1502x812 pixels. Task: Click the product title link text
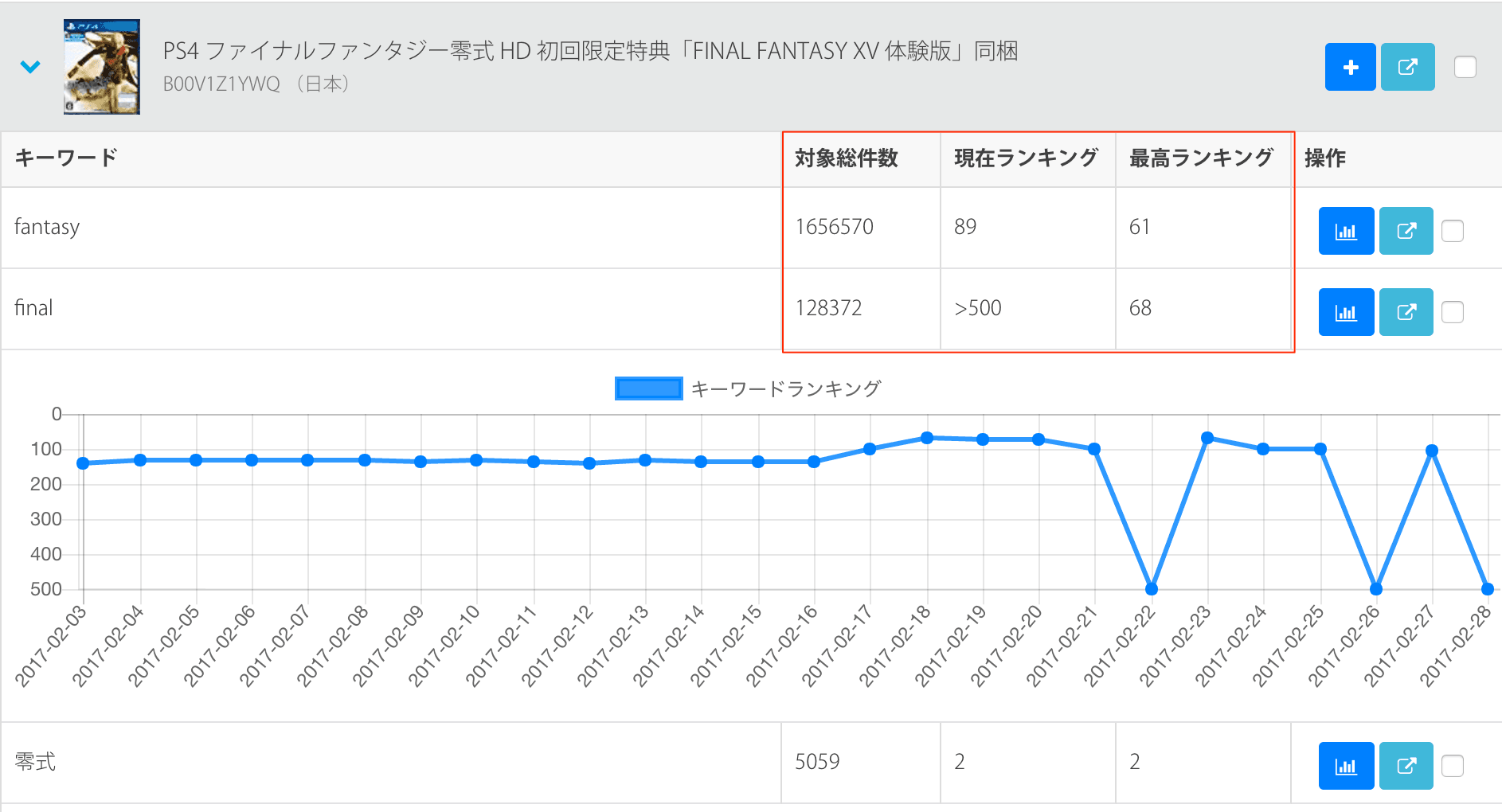coord(589,51)
